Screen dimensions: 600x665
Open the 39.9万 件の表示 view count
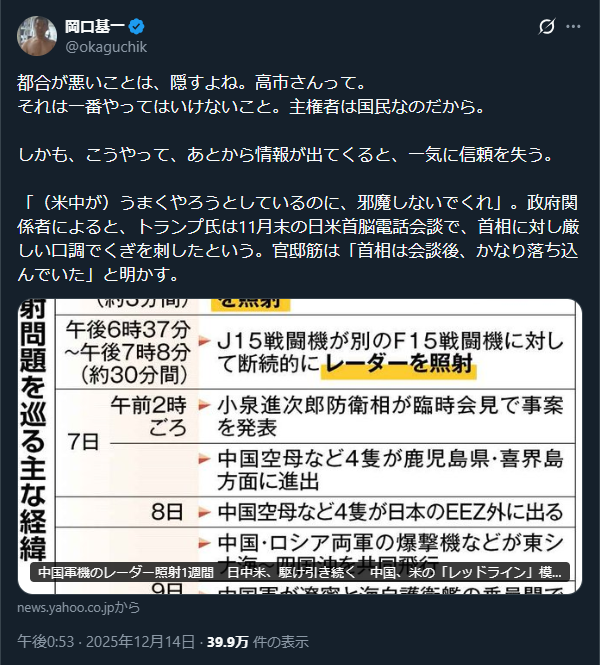tap(257, 642)
